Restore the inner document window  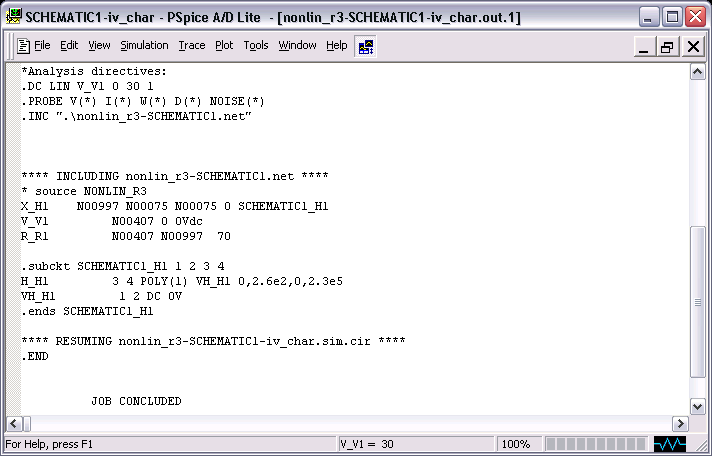pos(668,46)
